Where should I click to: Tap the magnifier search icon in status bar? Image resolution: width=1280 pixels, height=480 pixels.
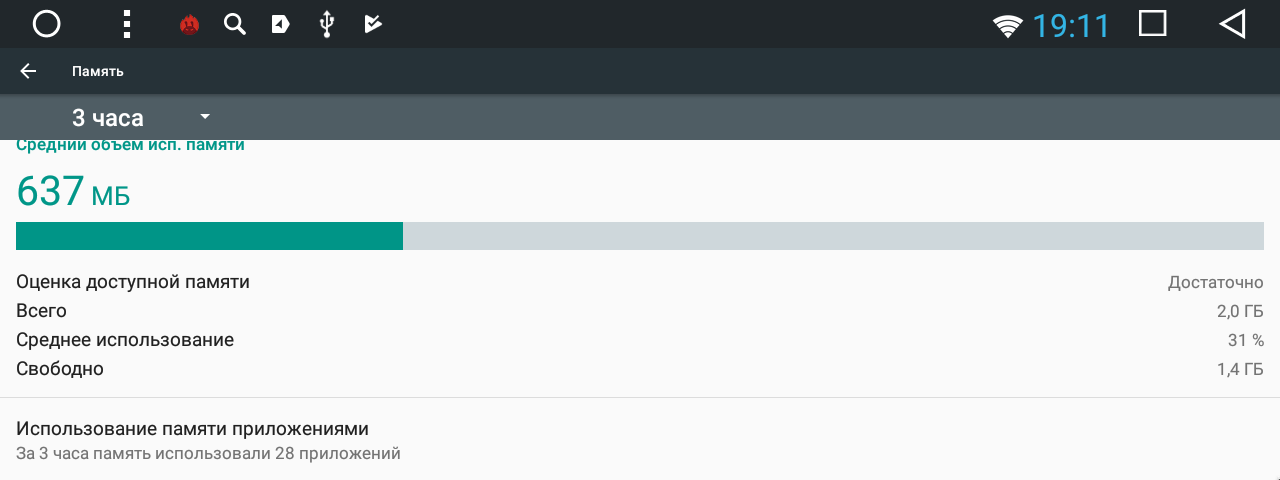[235, 24]
